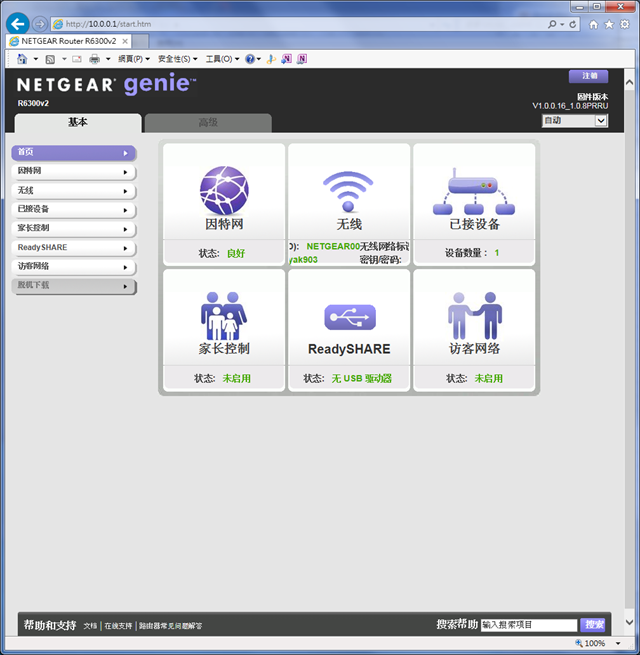Click the 无 USB 驱动器 status text

[x=362, y=378]
